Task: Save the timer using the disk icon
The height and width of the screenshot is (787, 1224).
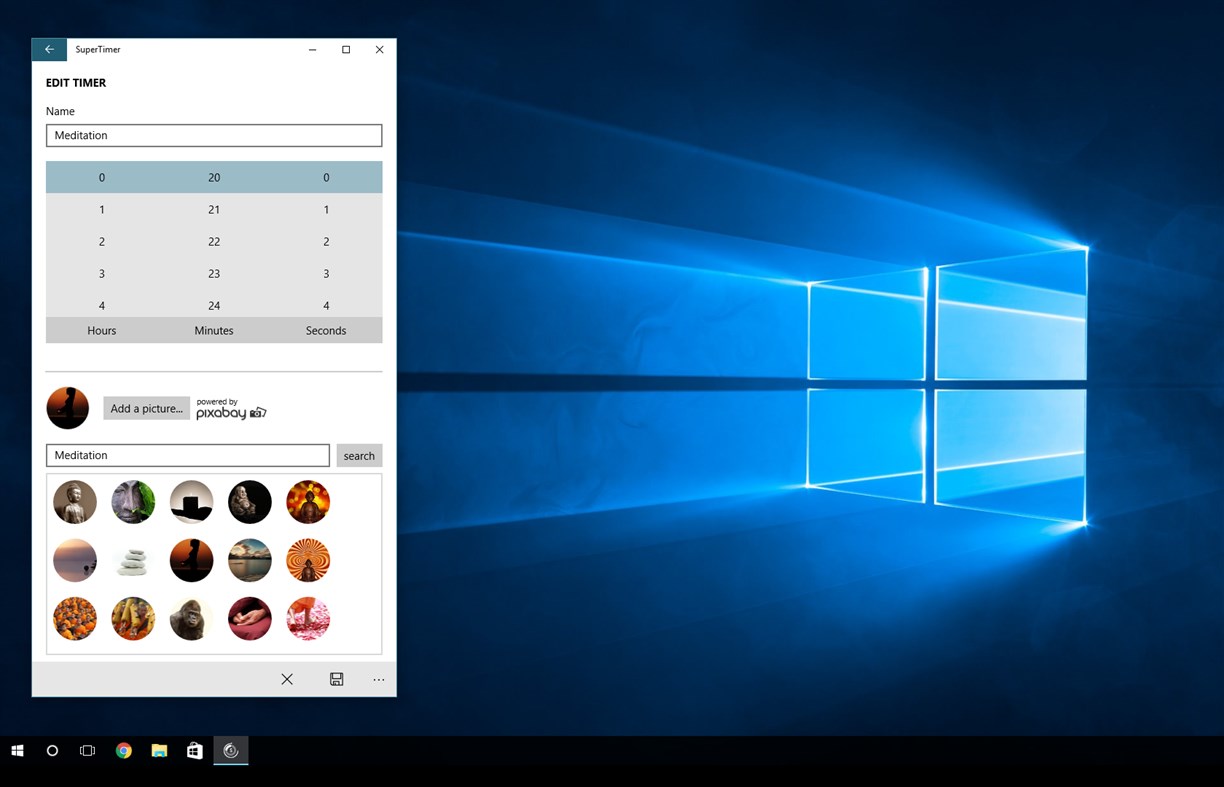Action: [336, 679]
